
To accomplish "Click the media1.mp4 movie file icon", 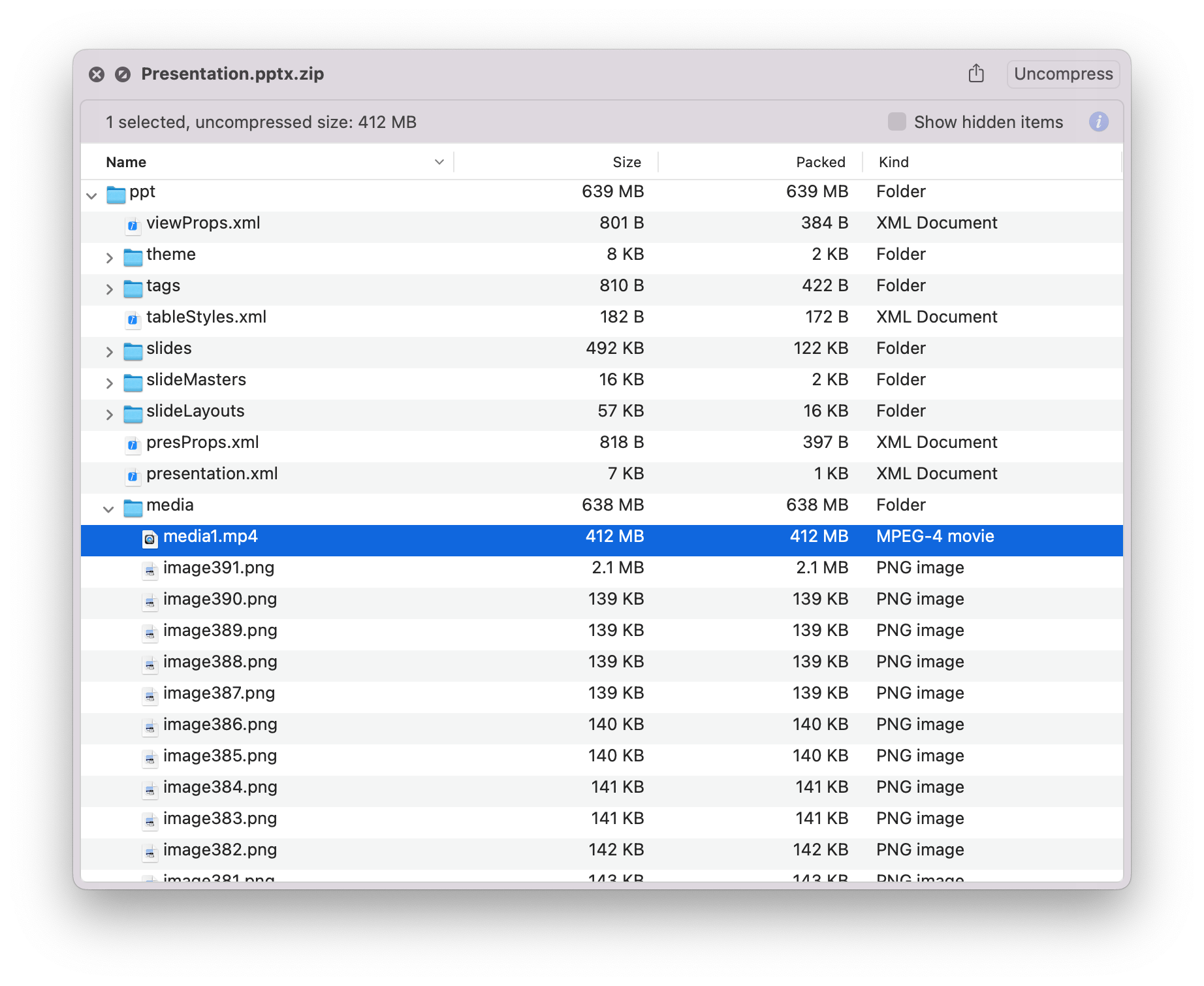I will 150,539.
